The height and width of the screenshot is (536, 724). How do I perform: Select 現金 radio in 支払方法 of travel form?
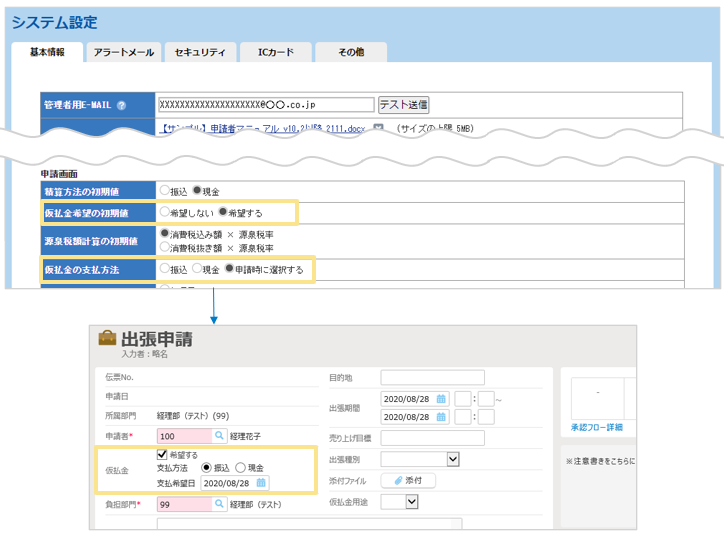pos(241,467)
